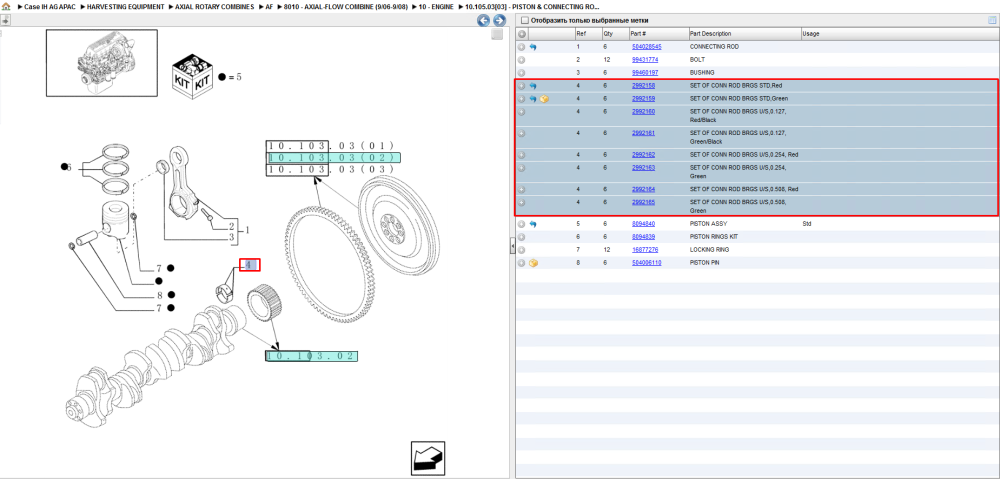Sort by the Qty column header
This screenshot has width=1000, height=479.
tap(615, 34)
